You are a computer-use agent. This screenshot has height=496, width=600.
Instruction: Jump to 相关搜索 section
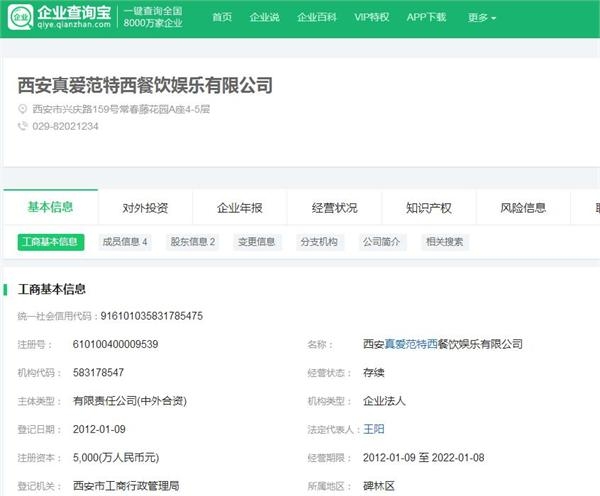tap(445, 242)
